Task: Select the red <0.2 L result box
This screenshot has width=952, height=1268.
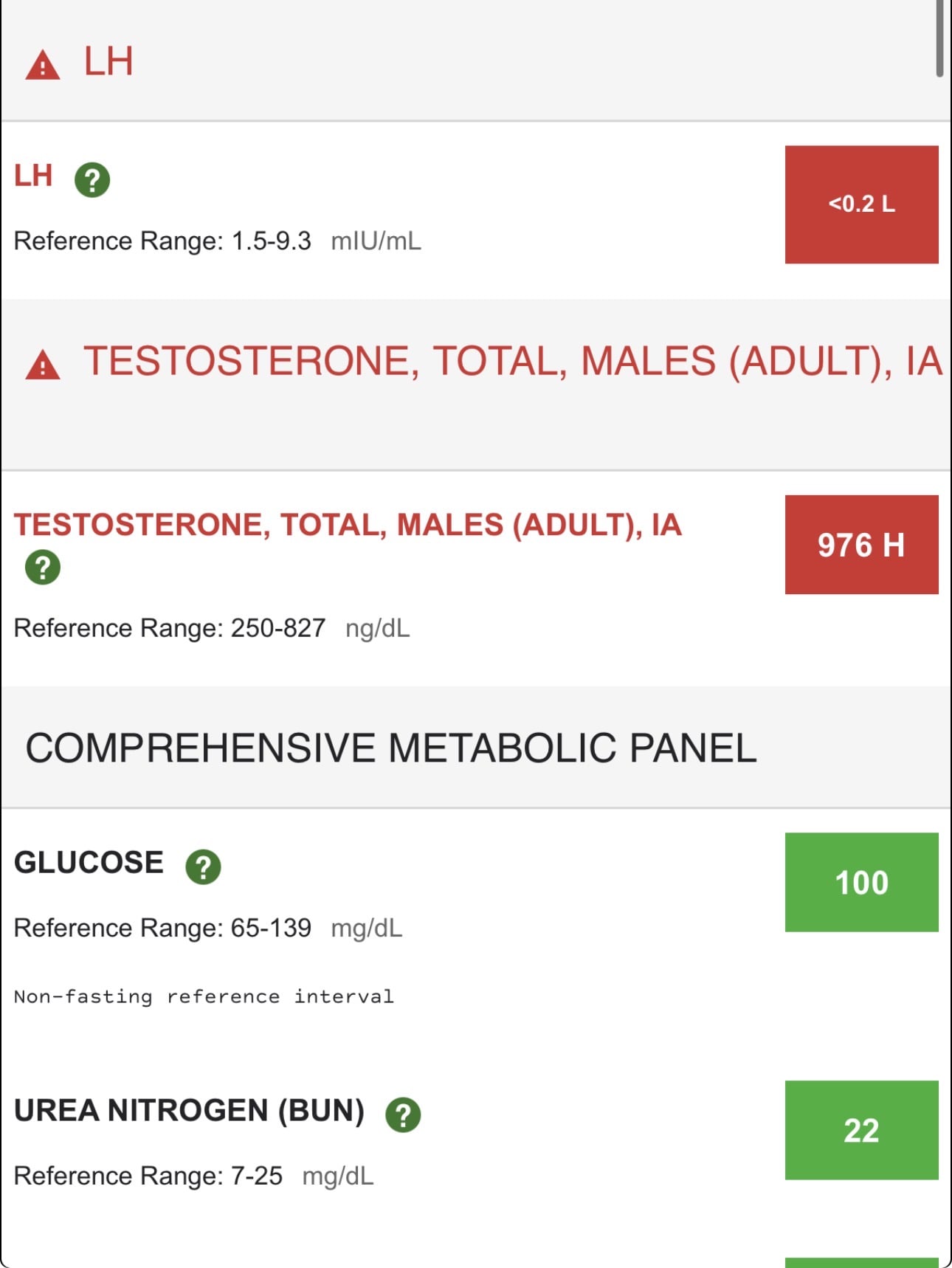Action: coord(861,204)
